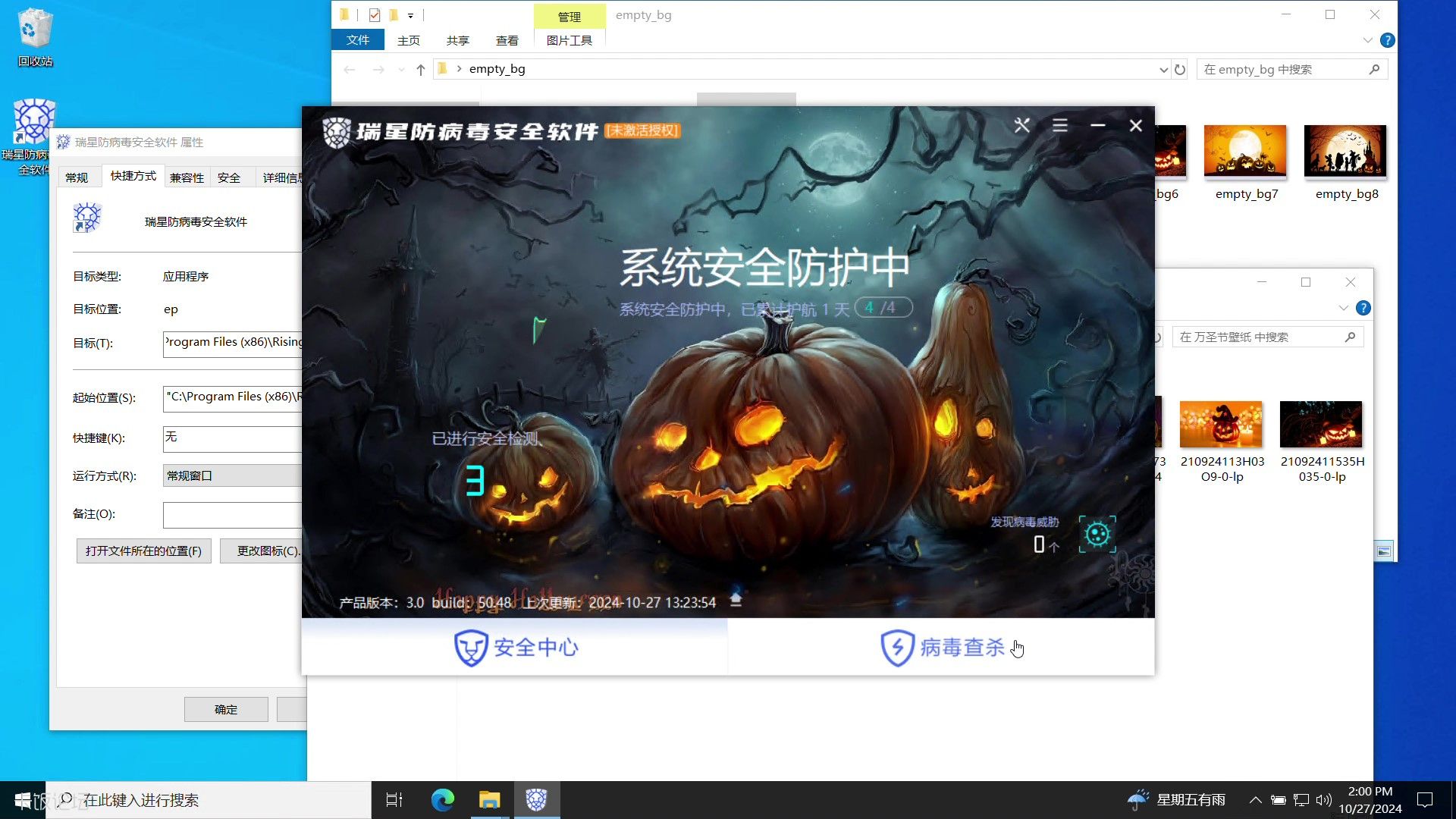This screenshot has height=819, width=1456.
Task: Click the upload icon beside last update time
Action: coord(736,601)
